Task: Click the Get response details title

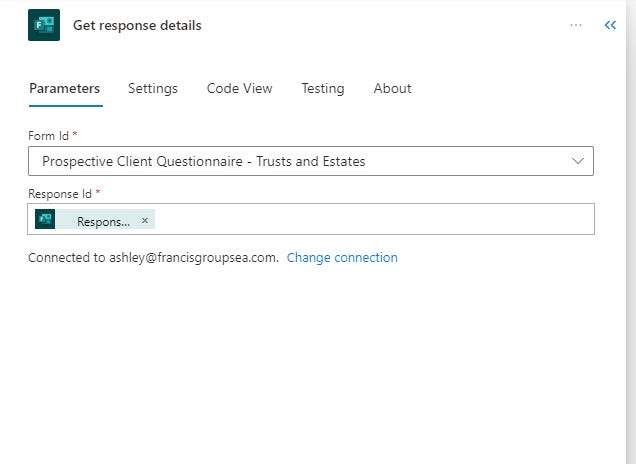Action: click(x=137, y=25)
